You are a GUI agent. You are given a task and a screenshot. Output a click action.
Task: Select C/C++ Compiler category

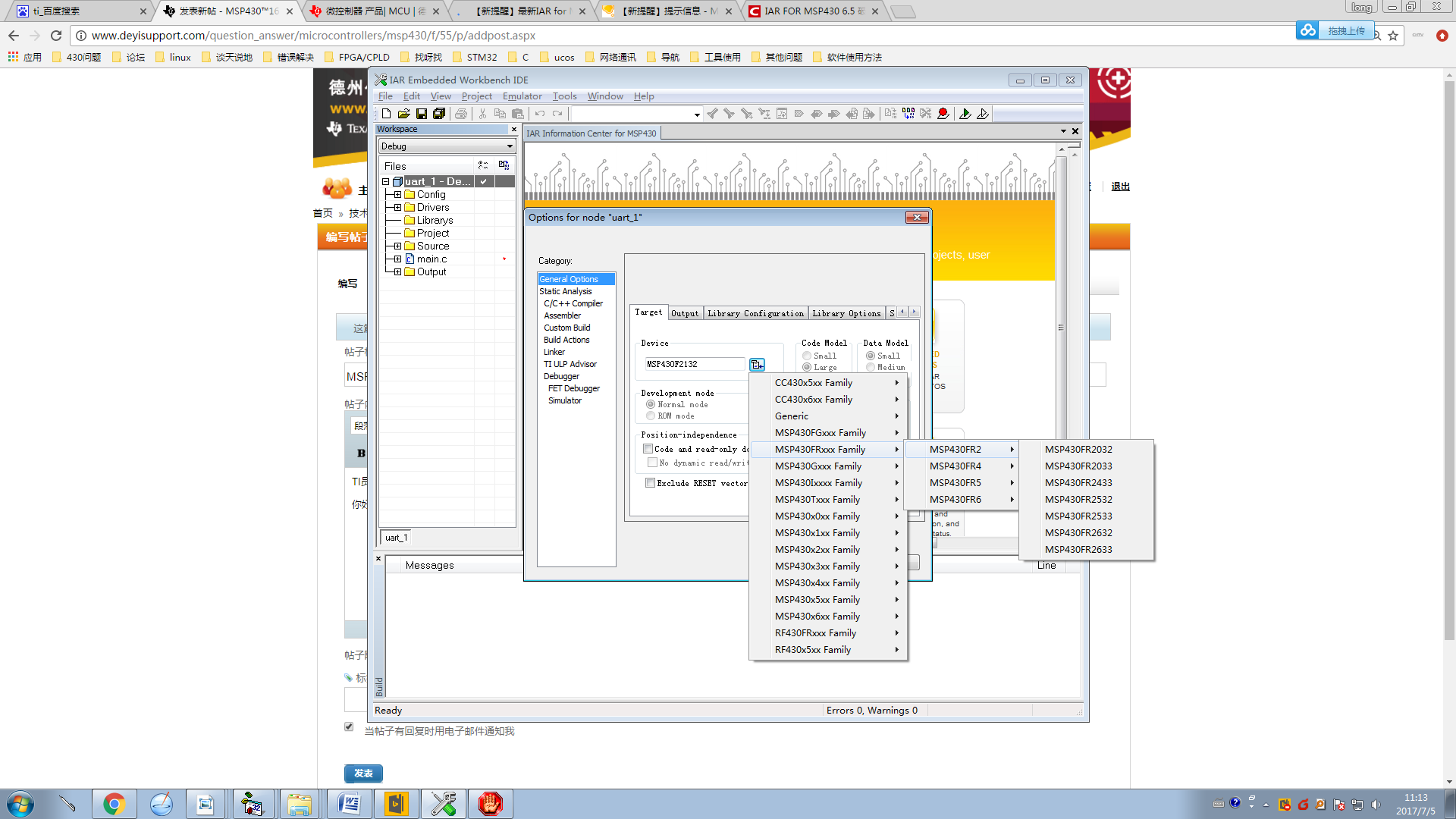573,303
